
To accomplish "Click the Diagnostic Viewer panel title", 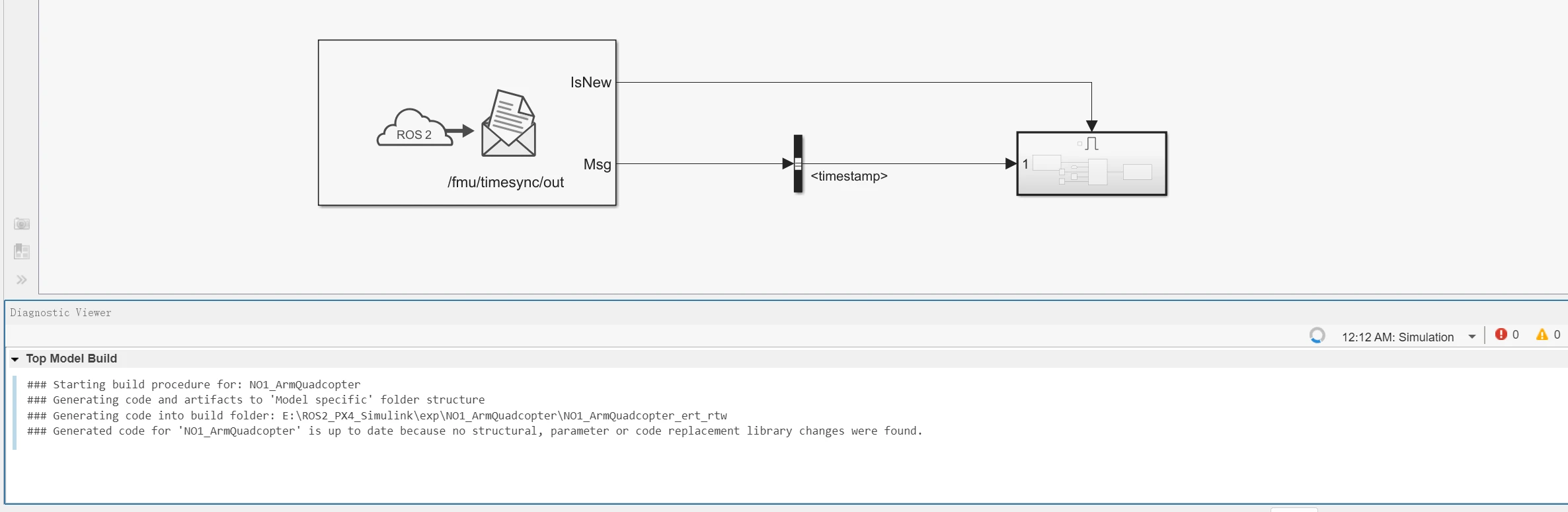I will (x=61, y=312).
